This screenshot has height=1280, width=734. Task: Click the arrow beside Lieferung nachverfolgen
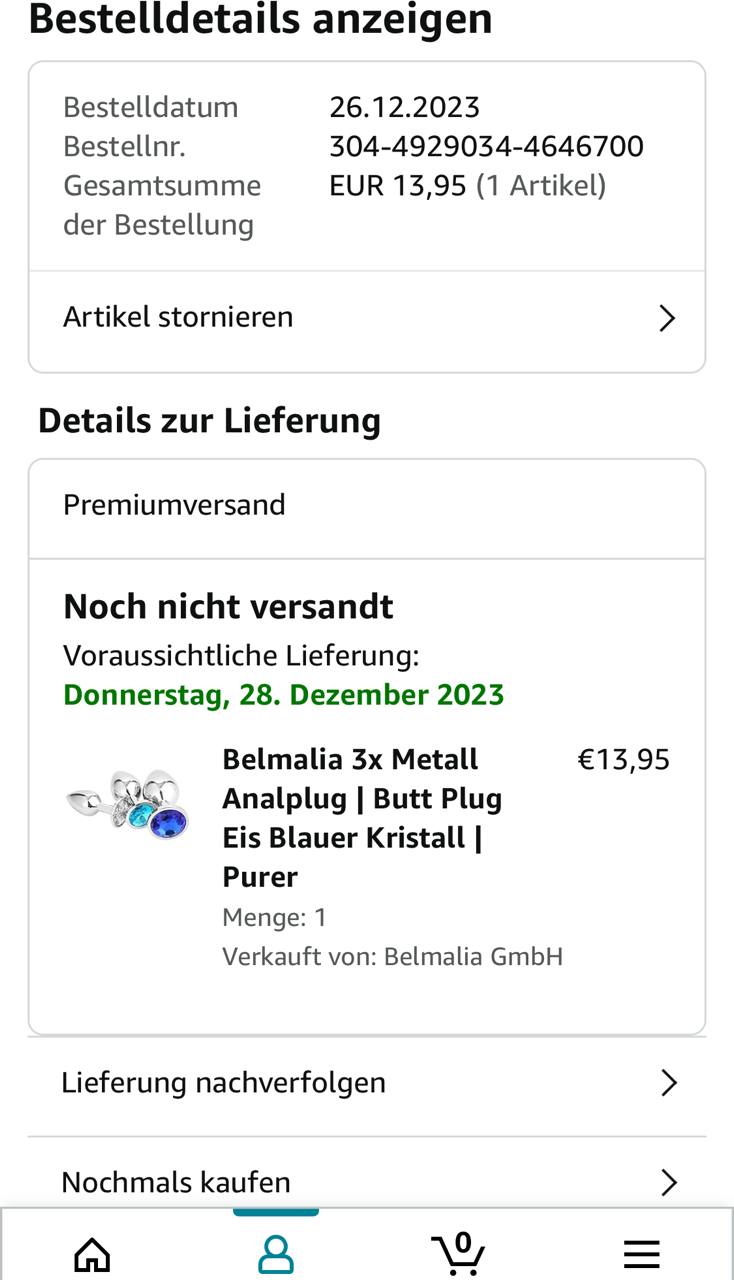click(x=669, y=1082)
